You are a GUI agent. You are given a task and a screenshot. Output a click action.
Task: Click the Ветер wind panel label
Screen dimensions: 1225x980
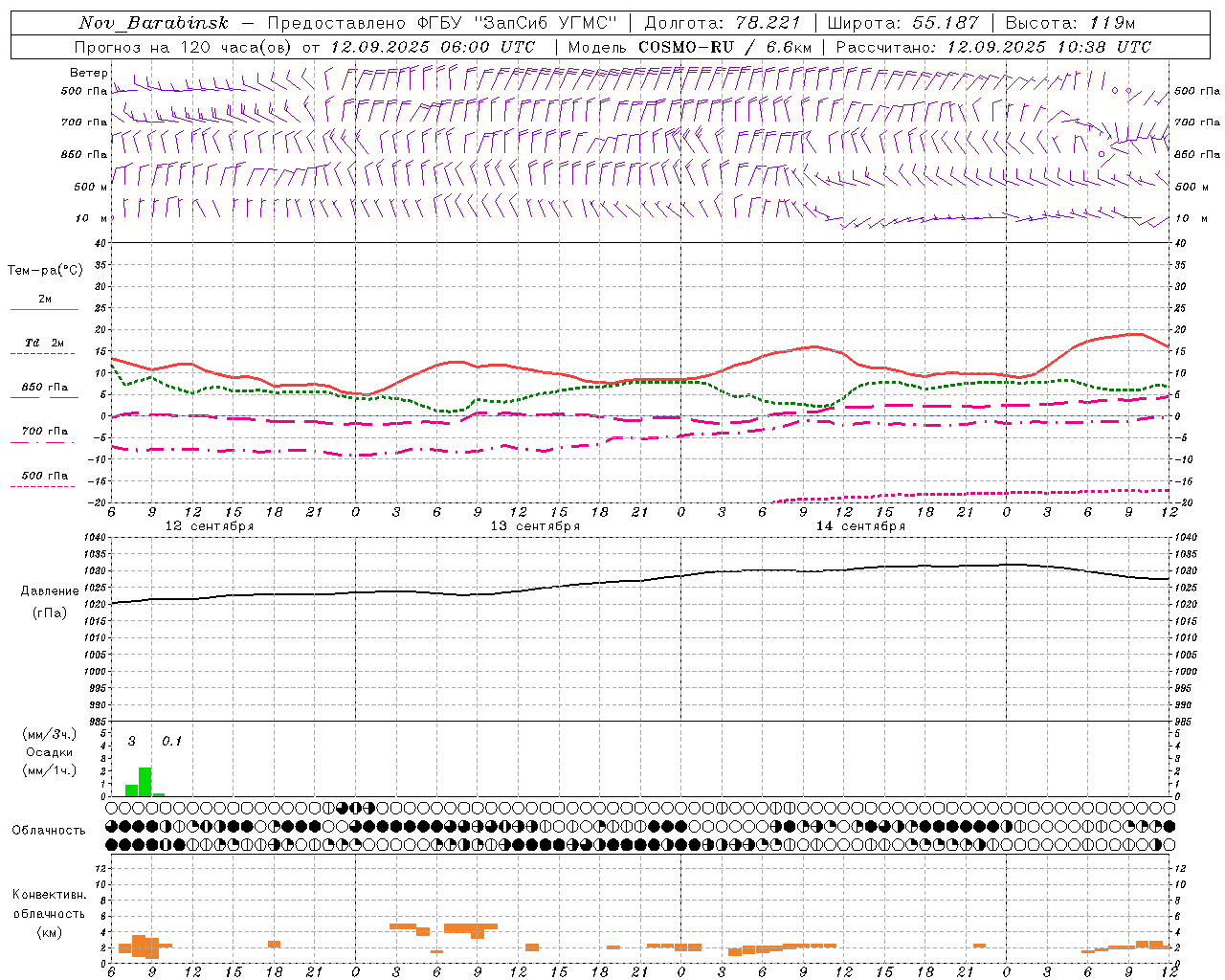[89, 73]
